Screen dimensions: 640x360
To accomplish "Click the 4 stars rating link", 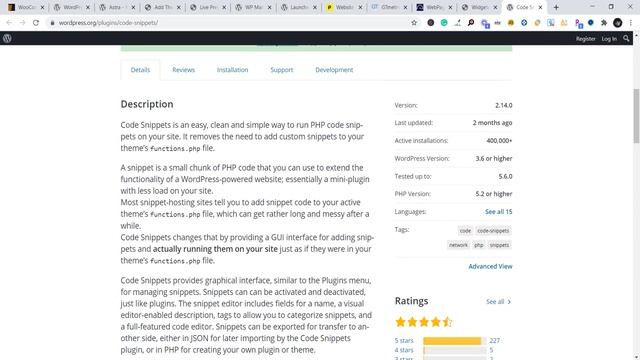I will coord(404,350).
